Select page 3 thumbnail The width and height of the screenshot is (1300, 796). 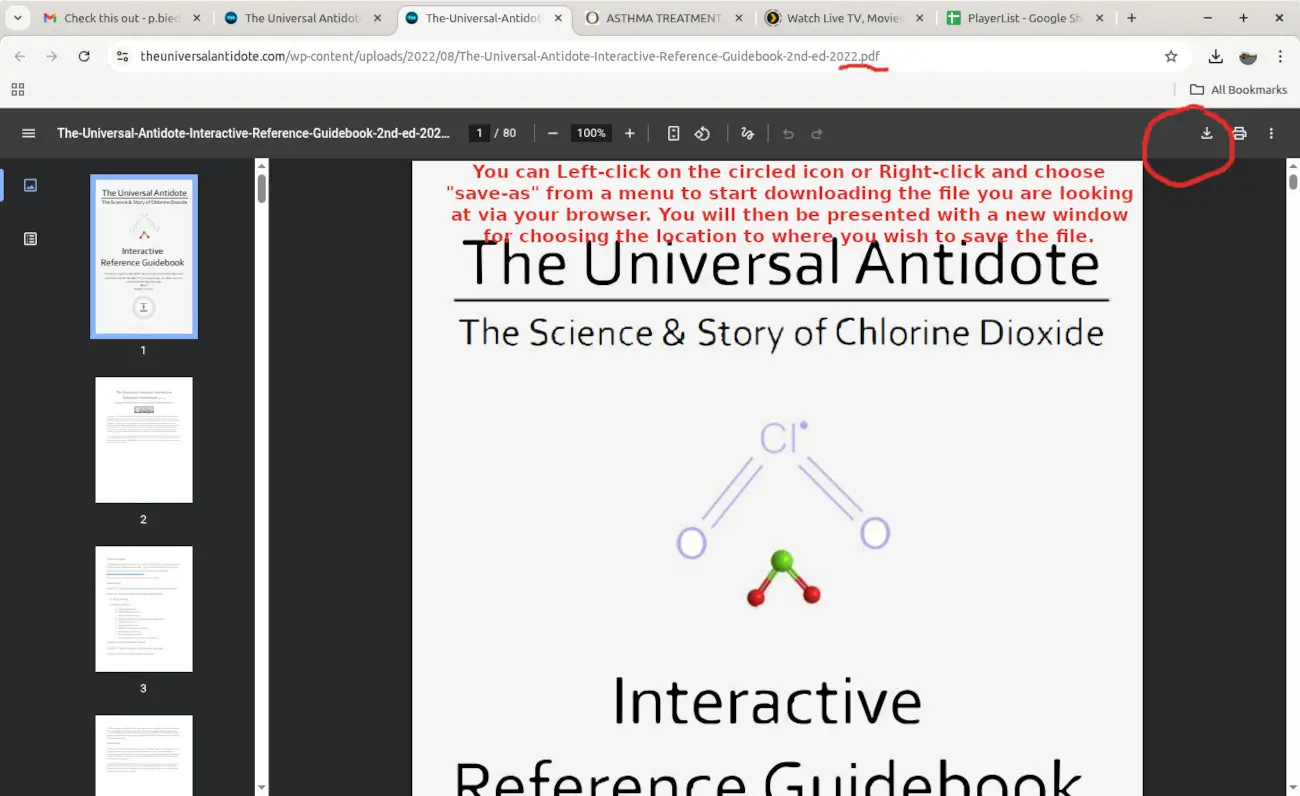144,609
